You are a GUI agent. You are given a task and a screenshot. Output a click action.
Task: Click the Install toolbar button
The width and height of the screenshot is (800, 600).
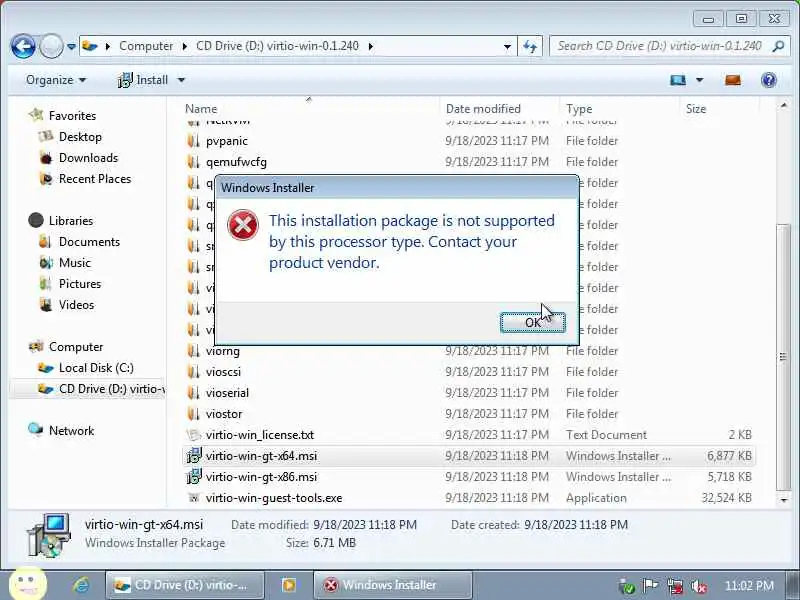[x=142, y=80]
